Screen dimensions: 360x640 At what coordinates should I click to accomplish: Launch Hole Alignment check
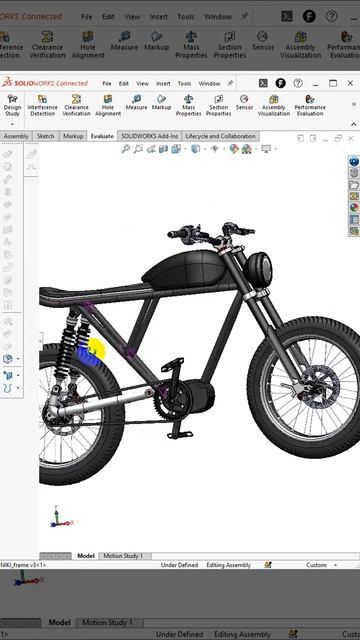coord(108,105)
